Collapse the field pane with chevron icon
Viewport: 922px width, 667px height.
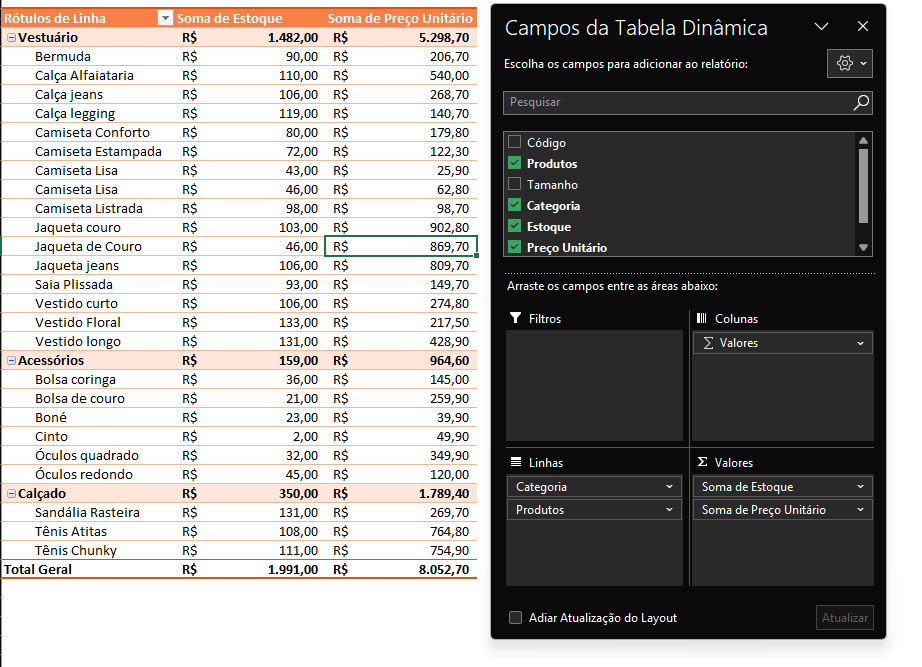821,26
